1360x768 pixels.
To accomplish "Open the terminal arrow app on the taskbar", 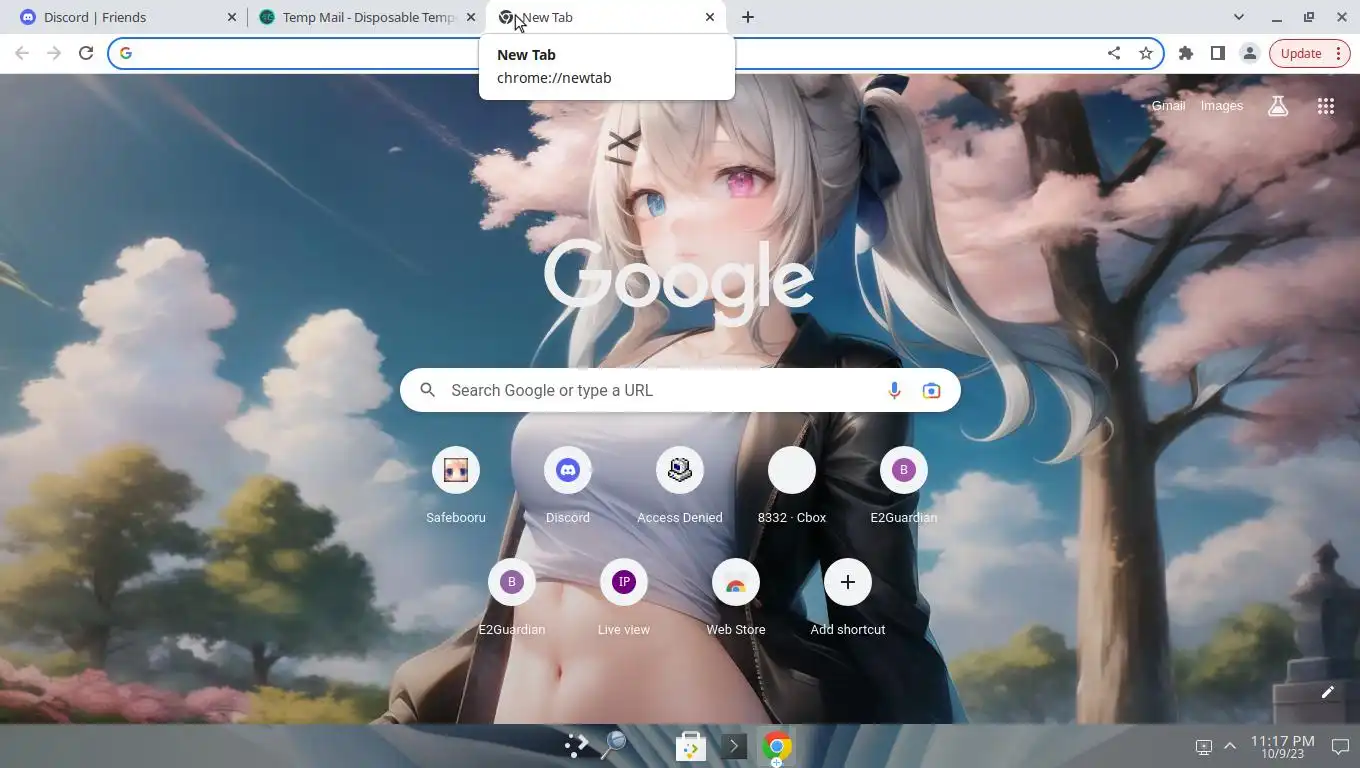I will point(734,746).
